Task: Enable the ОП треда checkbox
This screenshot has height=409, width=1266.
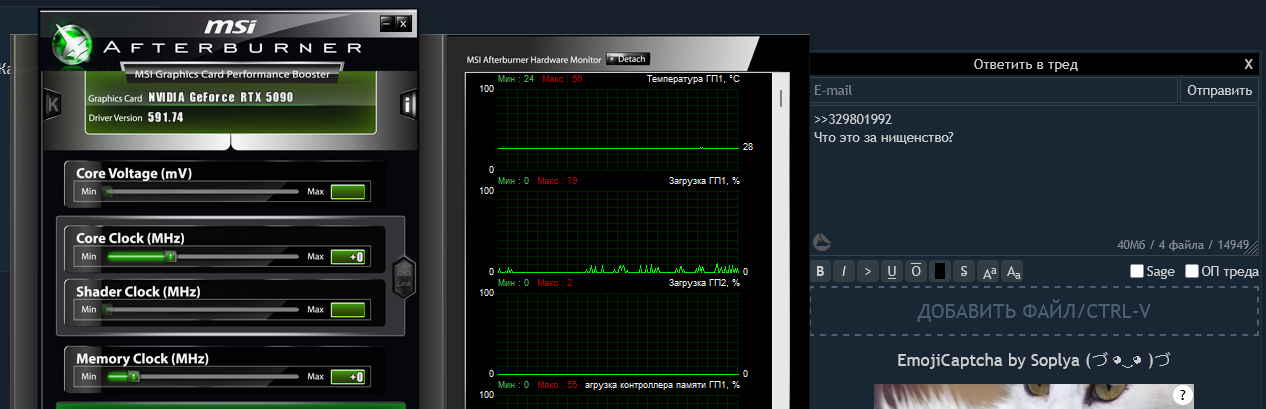Action: pyautogui.click(x=1192, y=271)
